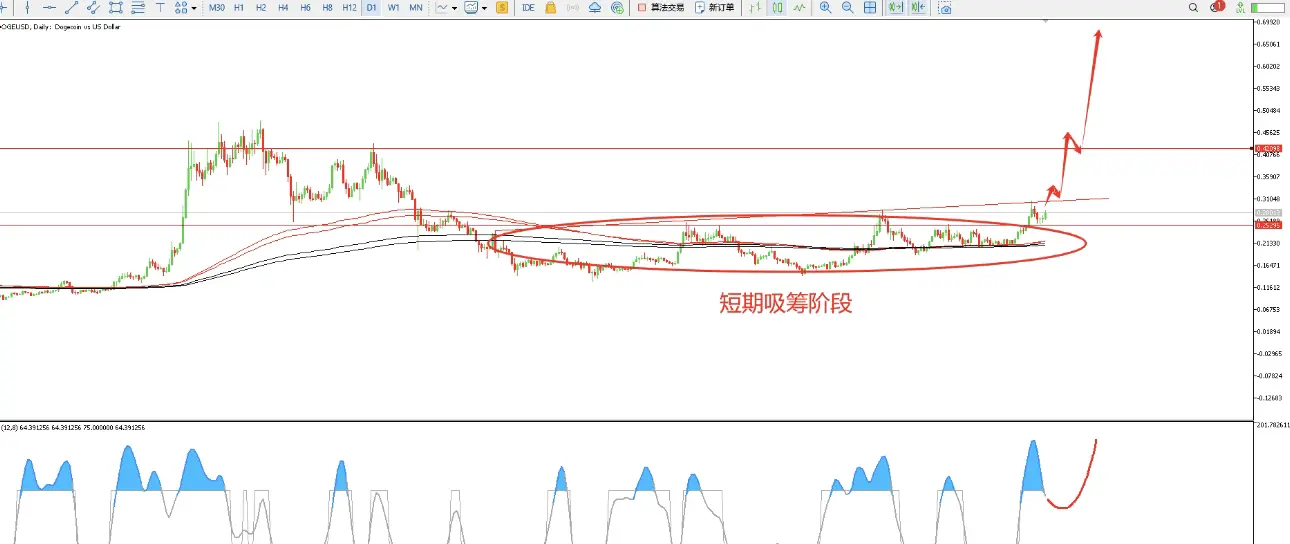
Task: Switch chart to bar chart
Action: pyautogui.click(x=755, y=8)
